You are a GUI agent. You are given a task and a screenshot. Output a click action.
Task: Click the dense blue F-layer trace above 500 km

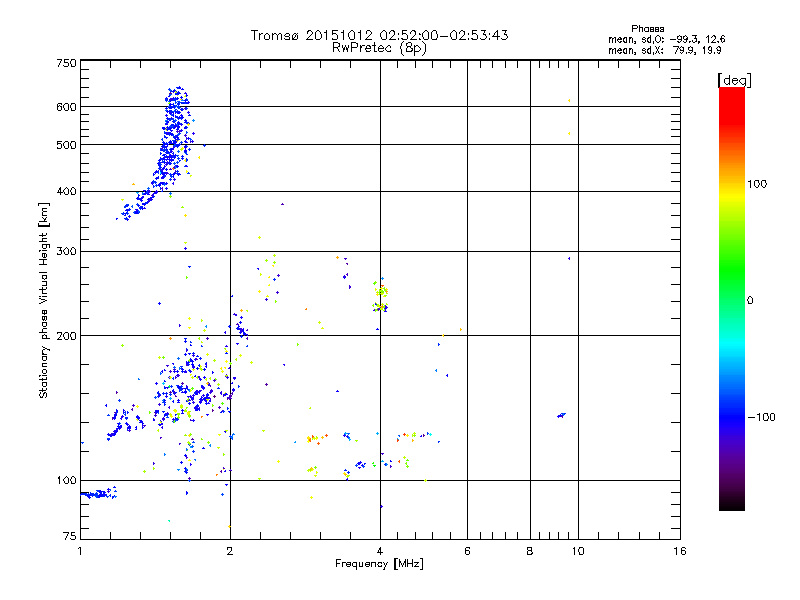(x=177, y=117)
